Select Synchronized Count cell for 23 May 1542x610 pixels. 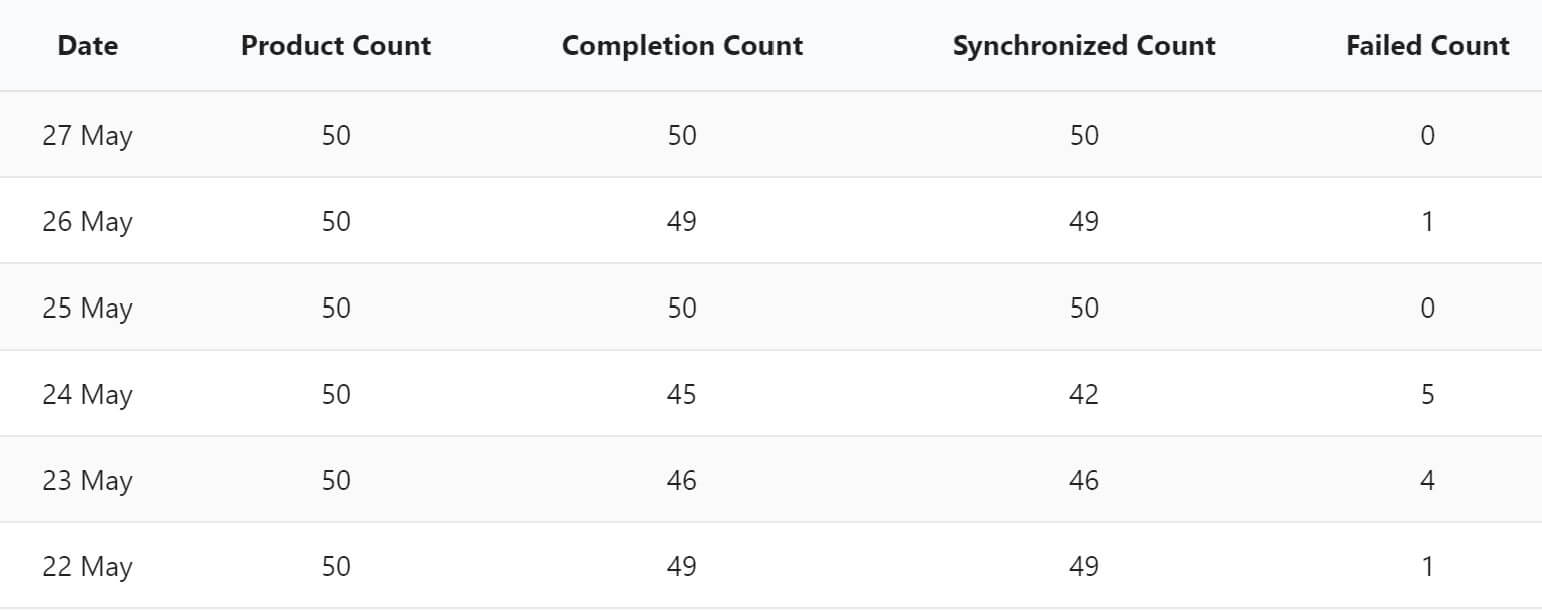1084,480
